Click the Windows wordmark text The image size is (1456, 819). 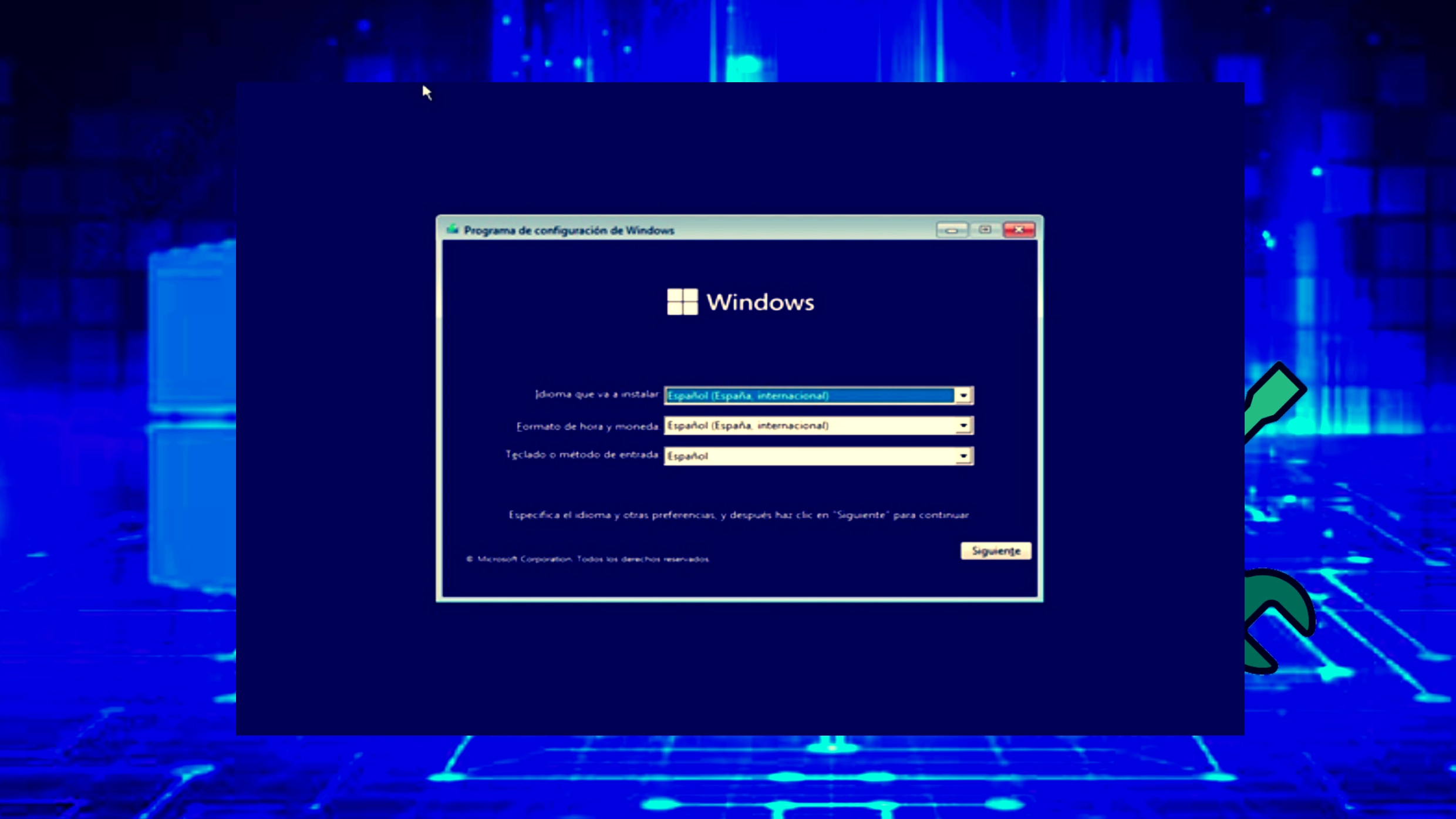pos(760,302)
